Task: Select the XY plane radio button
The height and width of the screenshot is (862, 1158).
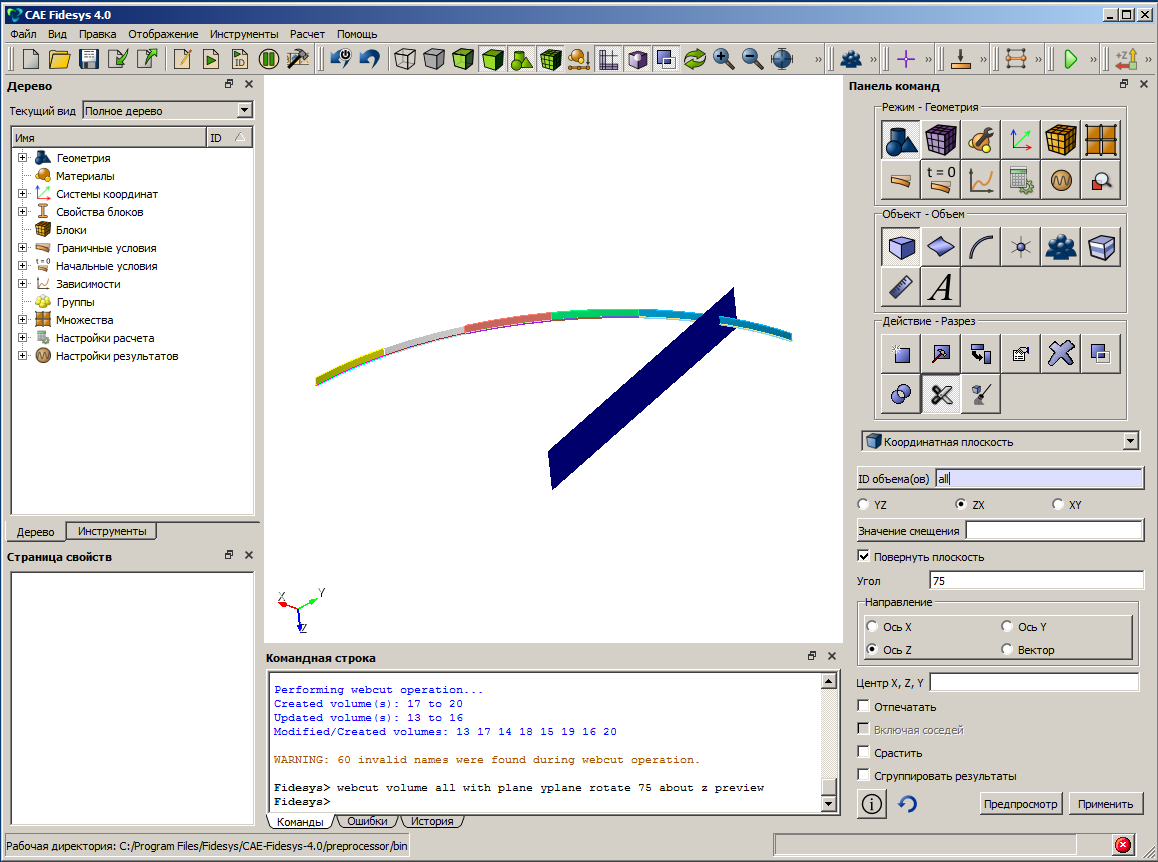Action: click(x=1058, y=504)
